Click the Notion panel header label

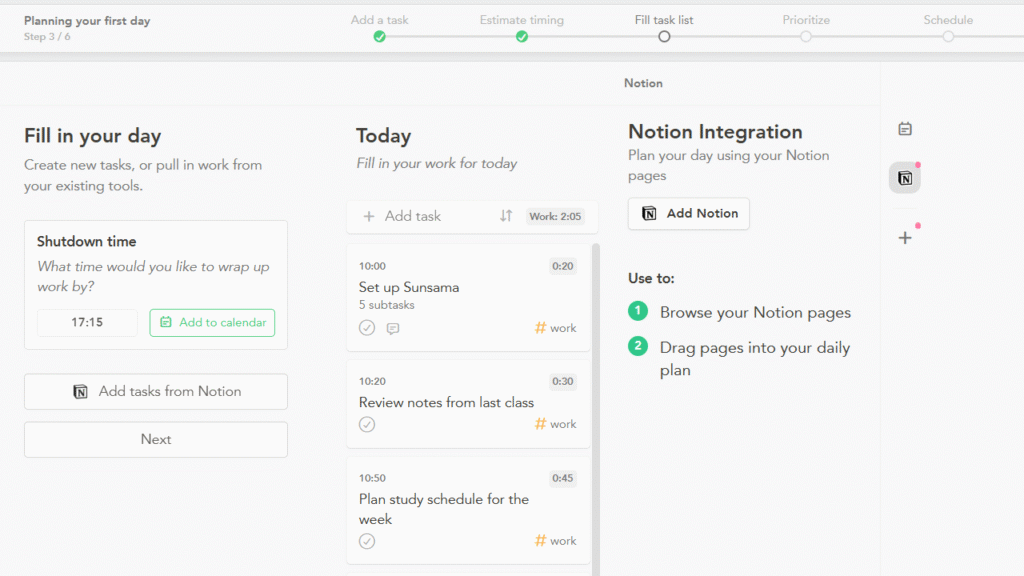tap(643, 83)
